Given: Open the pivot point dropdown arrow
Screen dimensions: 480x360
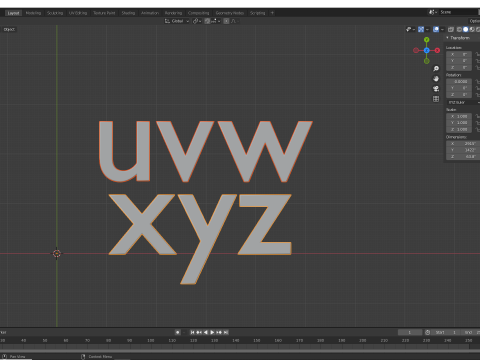Looking at the screenshot, I should [200, 21].
